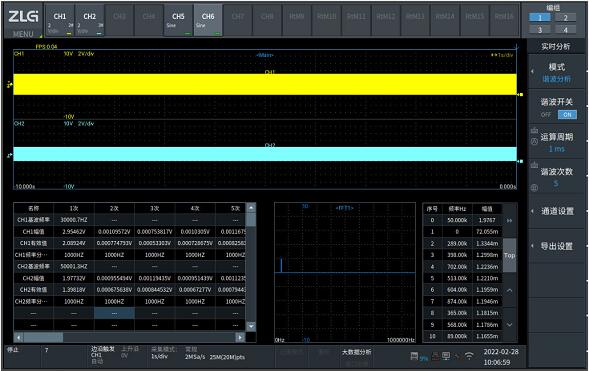Screen dimensions: 589x371
Task: Click the storage save icon in status bar
Action: [414, 356]
